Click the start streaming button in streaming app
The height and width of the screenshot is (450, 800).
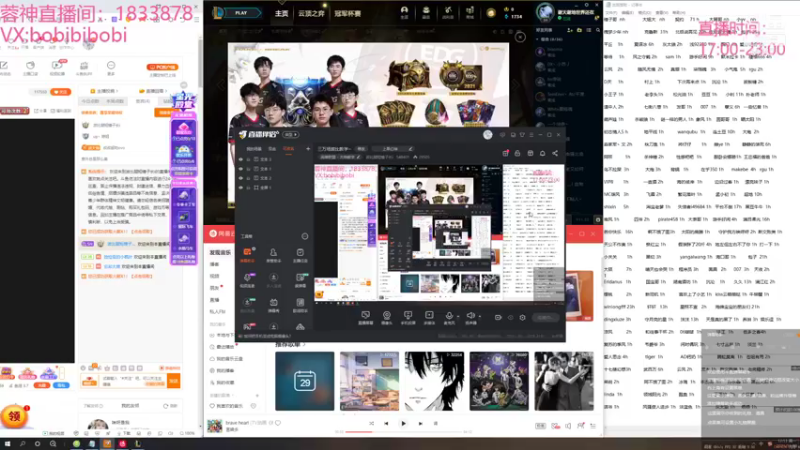click(545, 317)
